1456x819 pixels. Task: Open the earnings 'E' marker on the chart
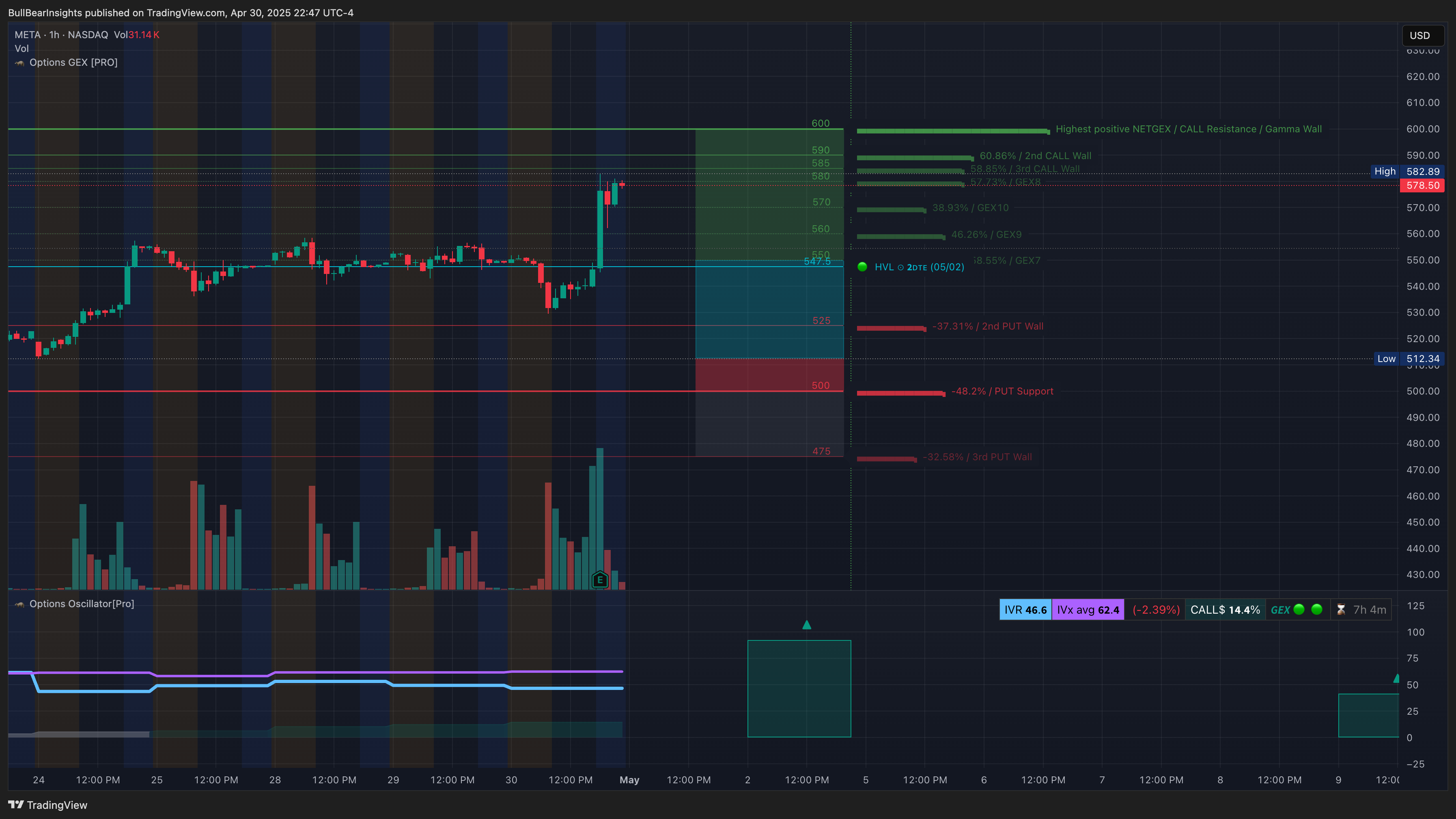tap(600, 580)
